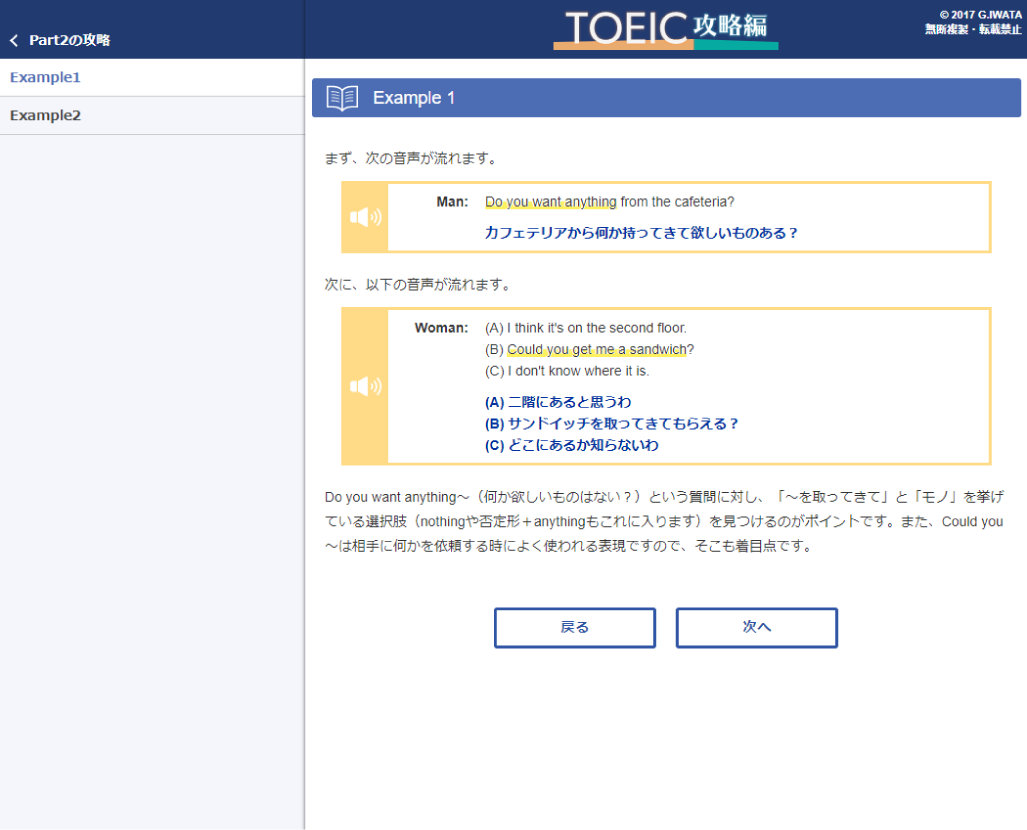Play the Woman's answer choices audio speaker icon

(x=365, y=386)
